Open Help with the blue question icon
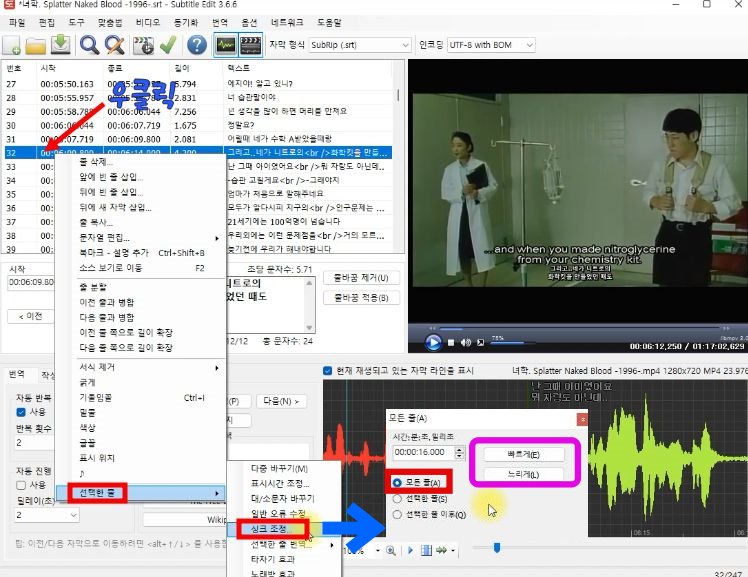748x577 pixels. tap(197, 45)
